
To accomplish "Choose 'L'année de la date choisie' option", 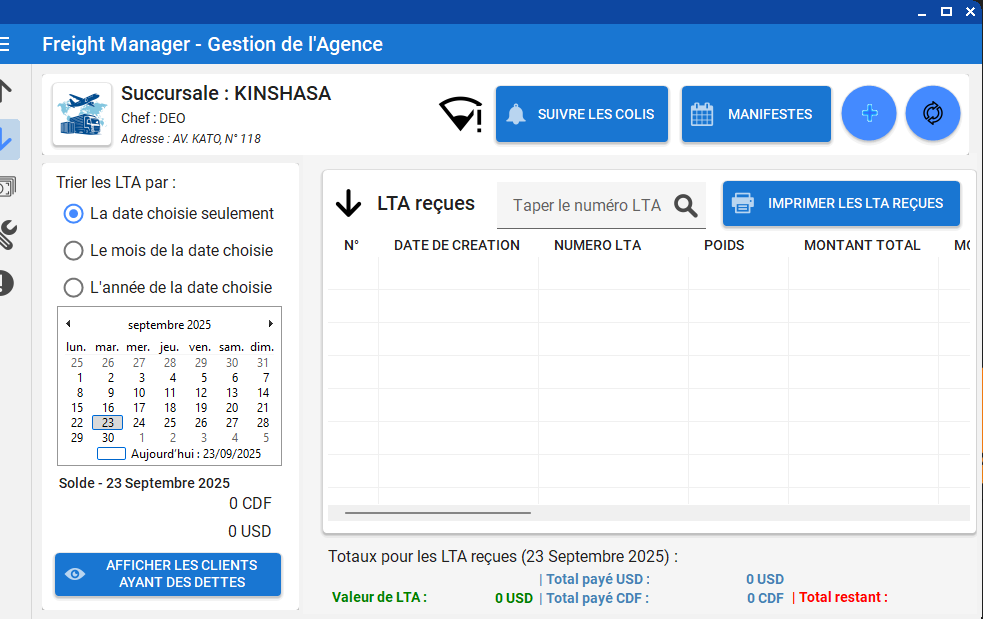I will (73, 287).
